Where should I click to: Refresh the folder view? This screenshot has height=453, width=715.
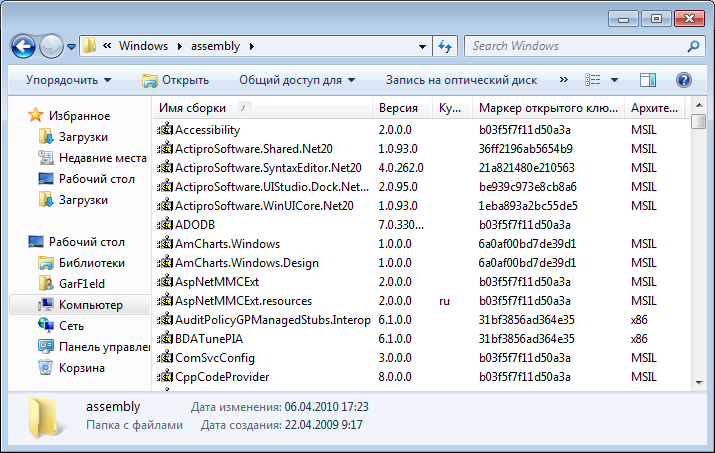click(x=445, y=46)
